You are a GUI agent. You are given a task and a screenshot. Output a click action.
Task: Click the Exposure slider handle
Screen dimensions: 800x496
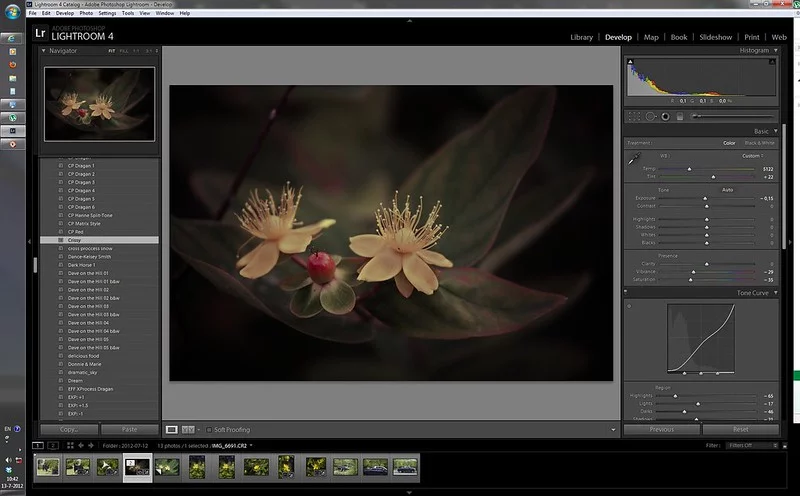click(x=705, y=199)
